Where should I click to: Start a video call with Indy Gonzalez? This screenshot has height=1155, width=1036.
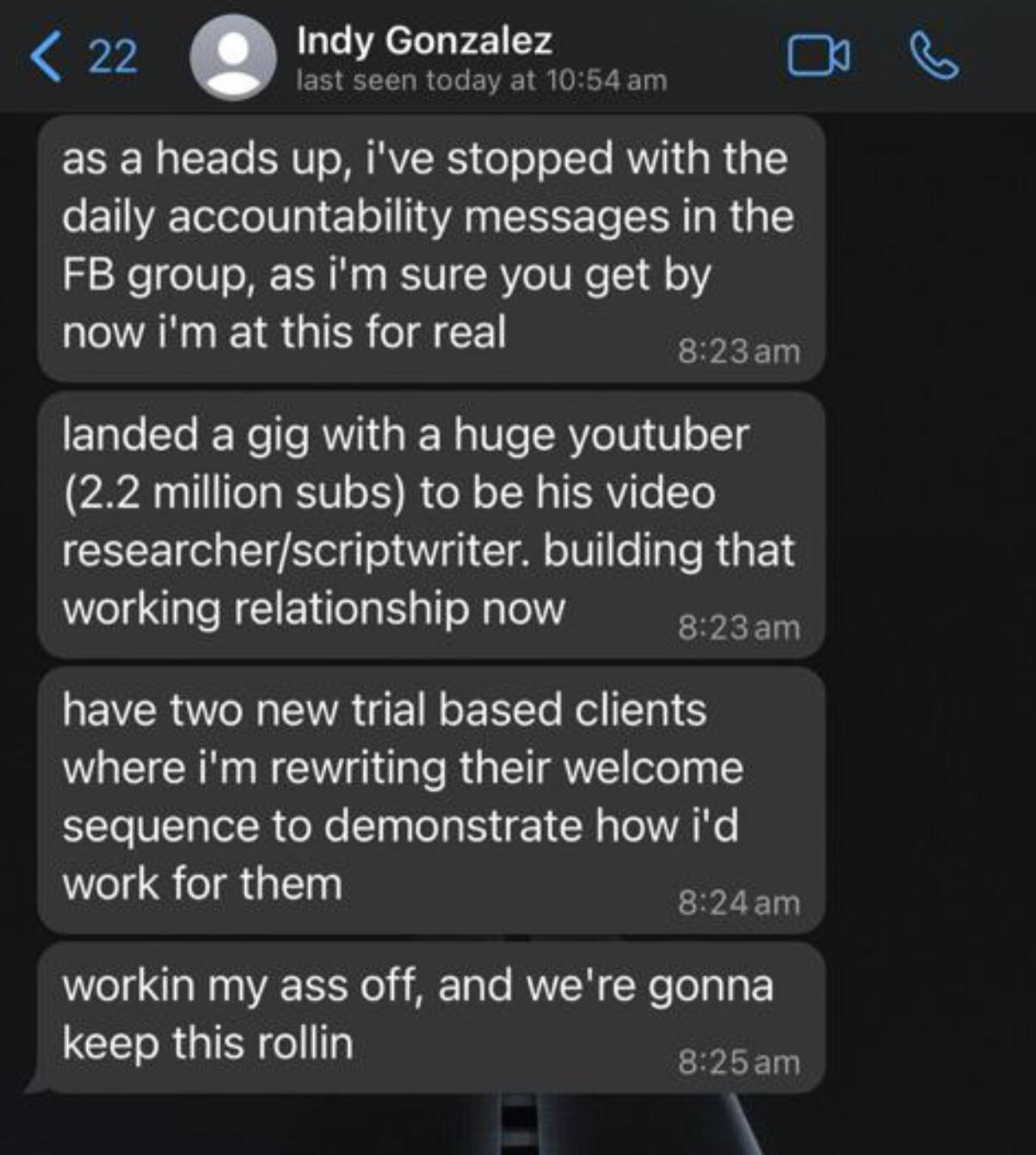(818, 57)
